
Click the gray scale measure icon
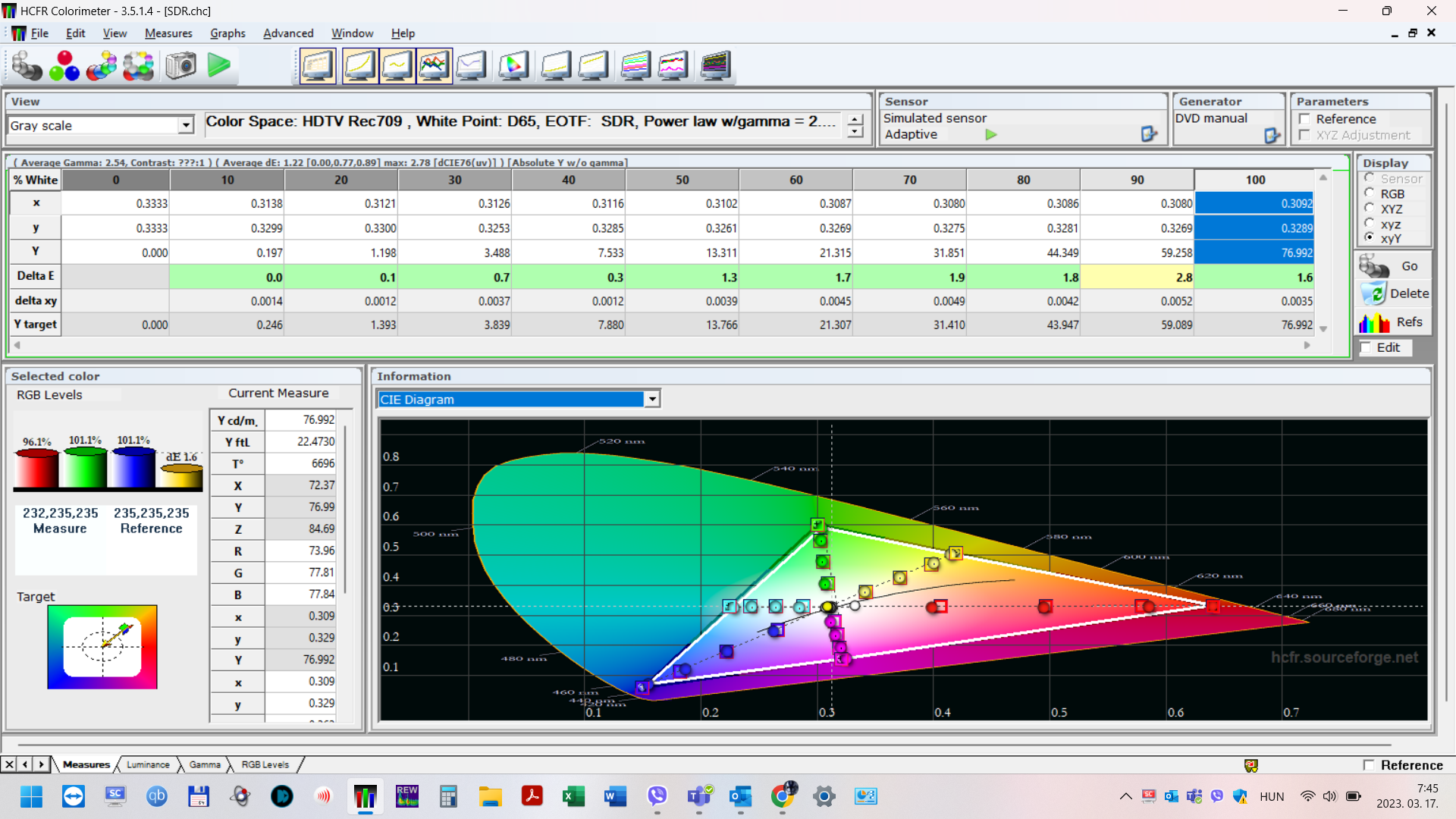27,66
